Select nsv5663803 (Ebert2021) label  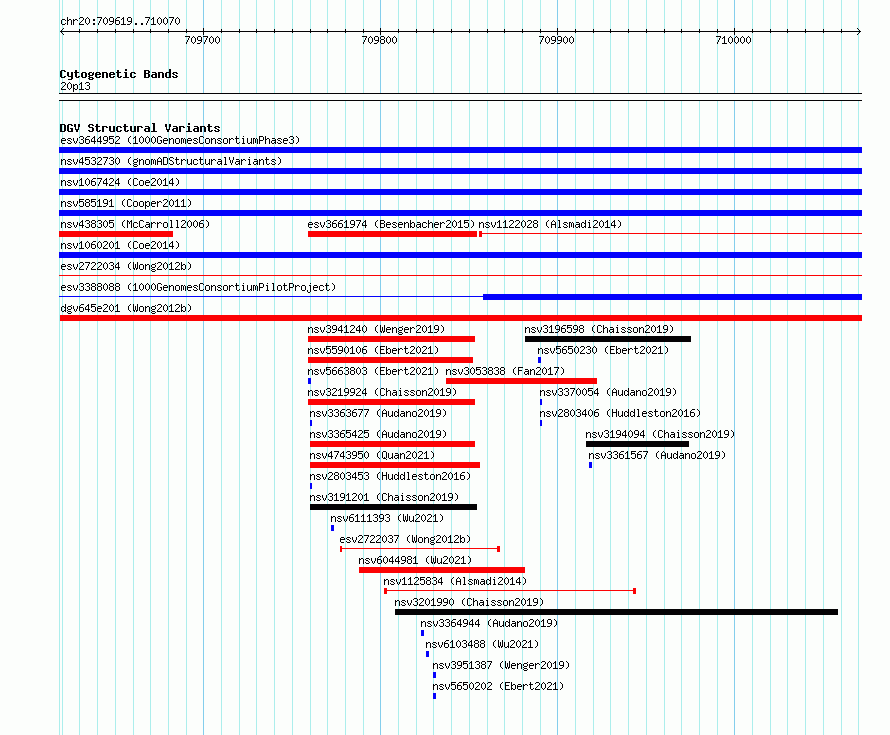tap(373, 371)
